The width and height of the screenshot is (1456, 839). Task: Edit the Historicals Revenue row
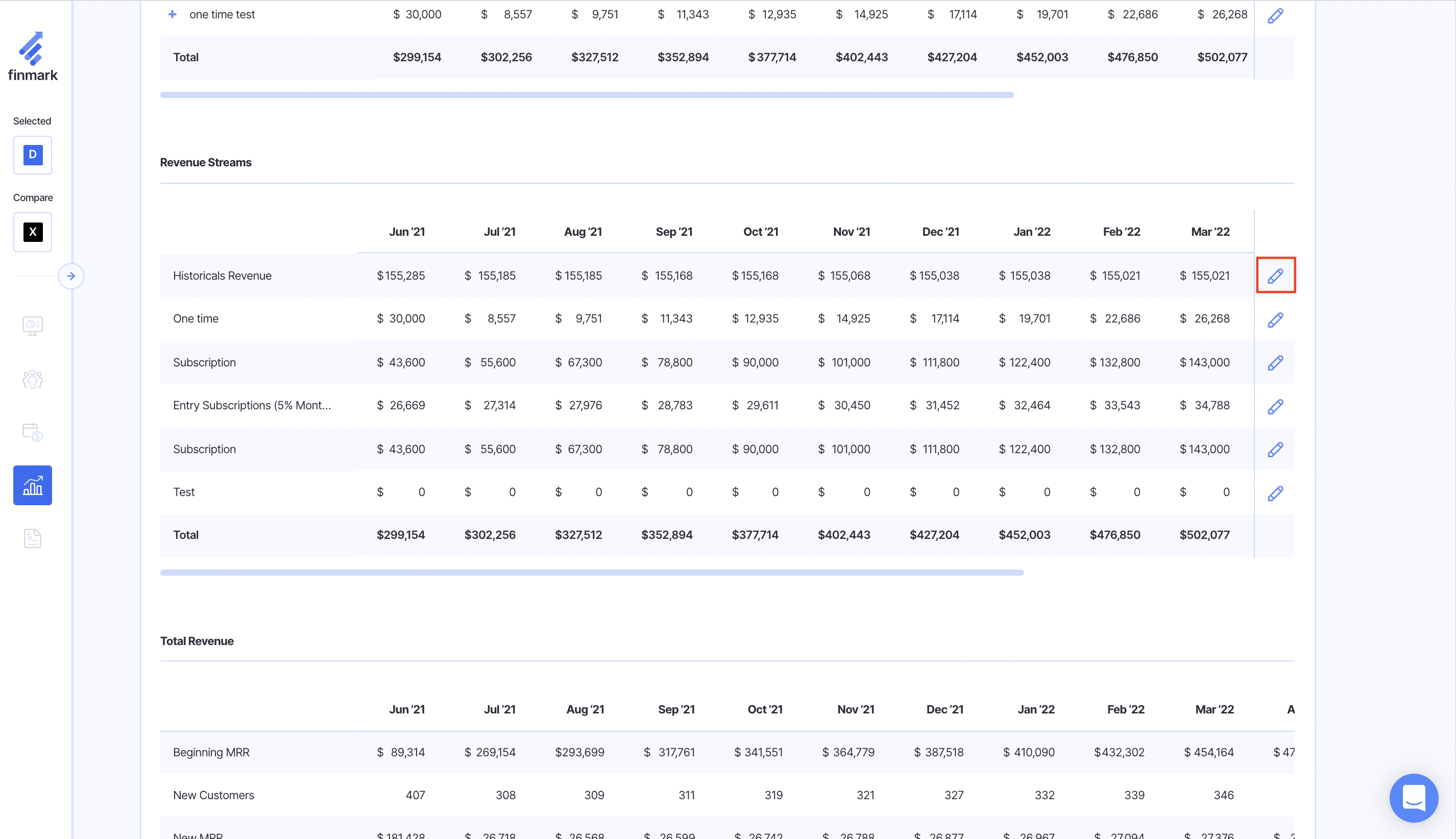tap(1275, 276)
